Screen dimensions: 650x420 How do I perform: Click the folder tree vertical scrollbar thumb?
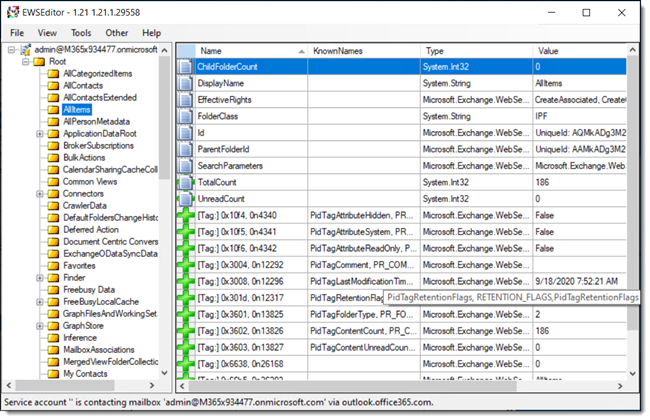165,118
